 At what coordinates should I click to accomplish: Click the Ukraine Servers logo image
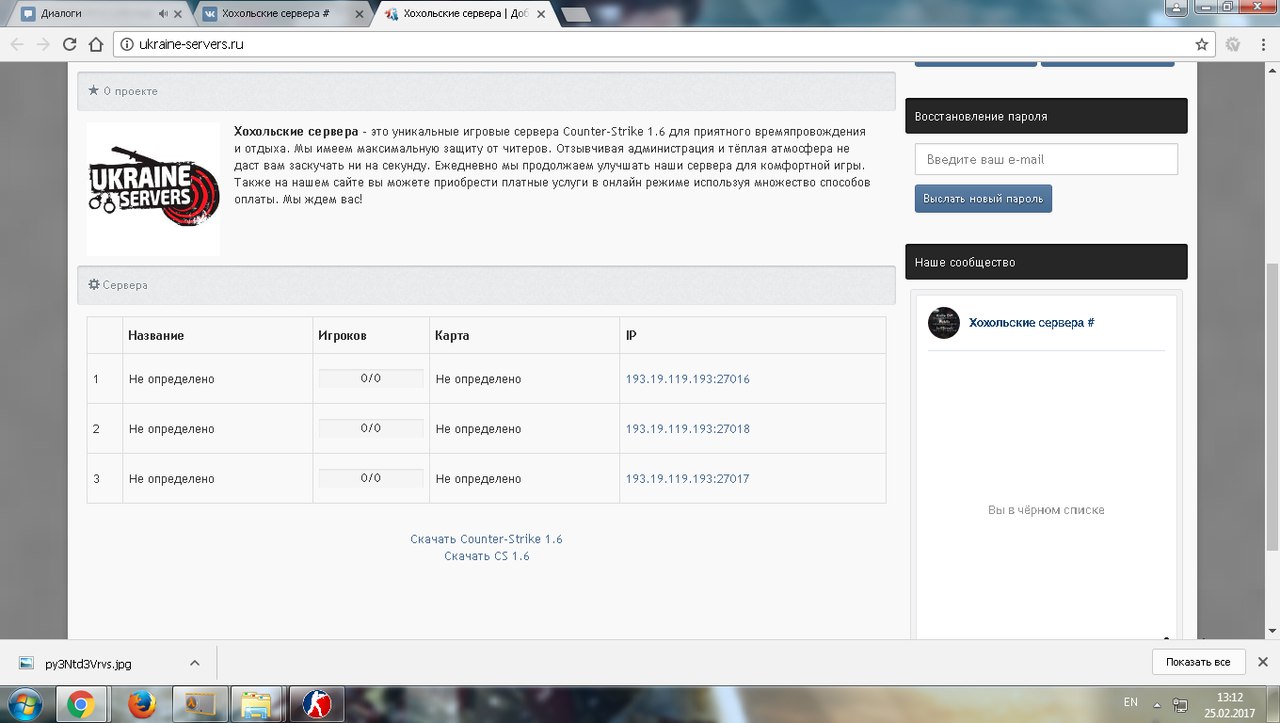pyautogui.click(x=153, y=189)
